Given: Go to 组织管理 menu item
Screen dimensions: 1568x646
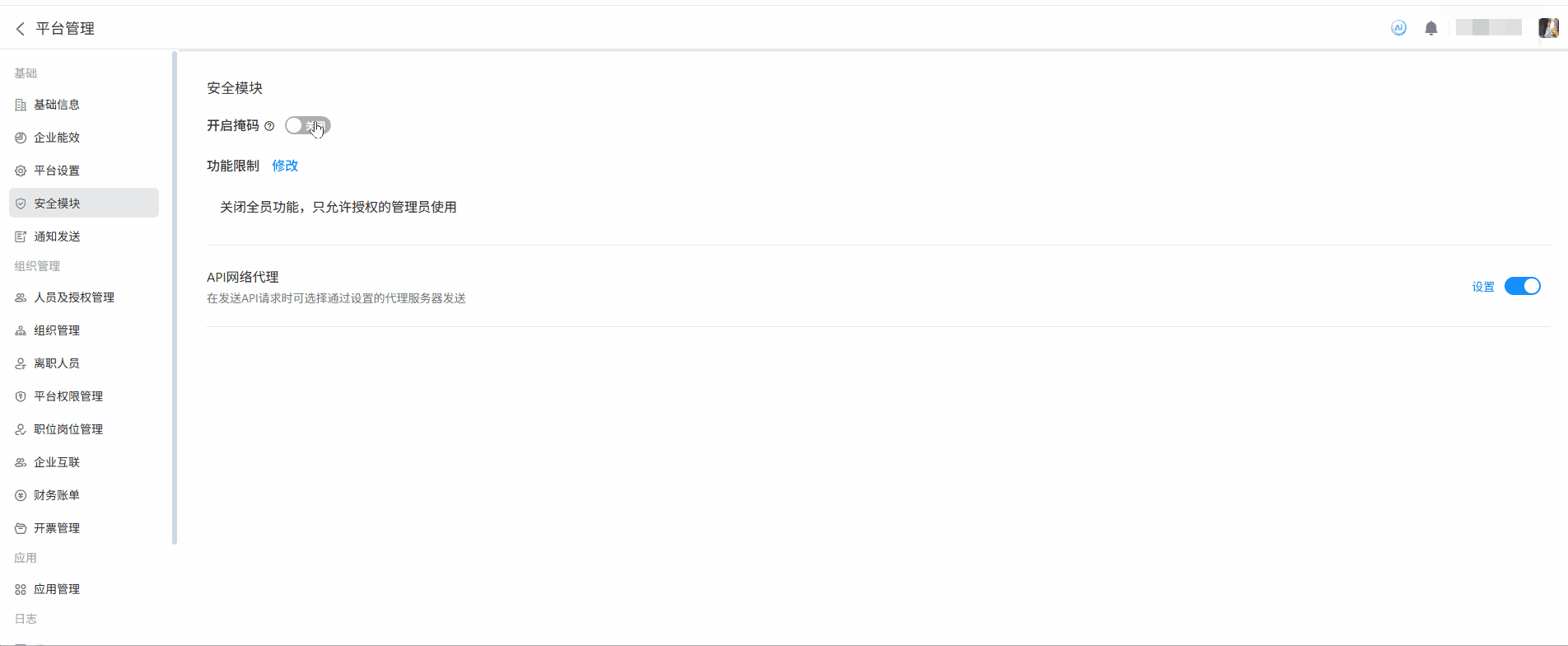Looking at the screenshot, I should click(57, 330).
